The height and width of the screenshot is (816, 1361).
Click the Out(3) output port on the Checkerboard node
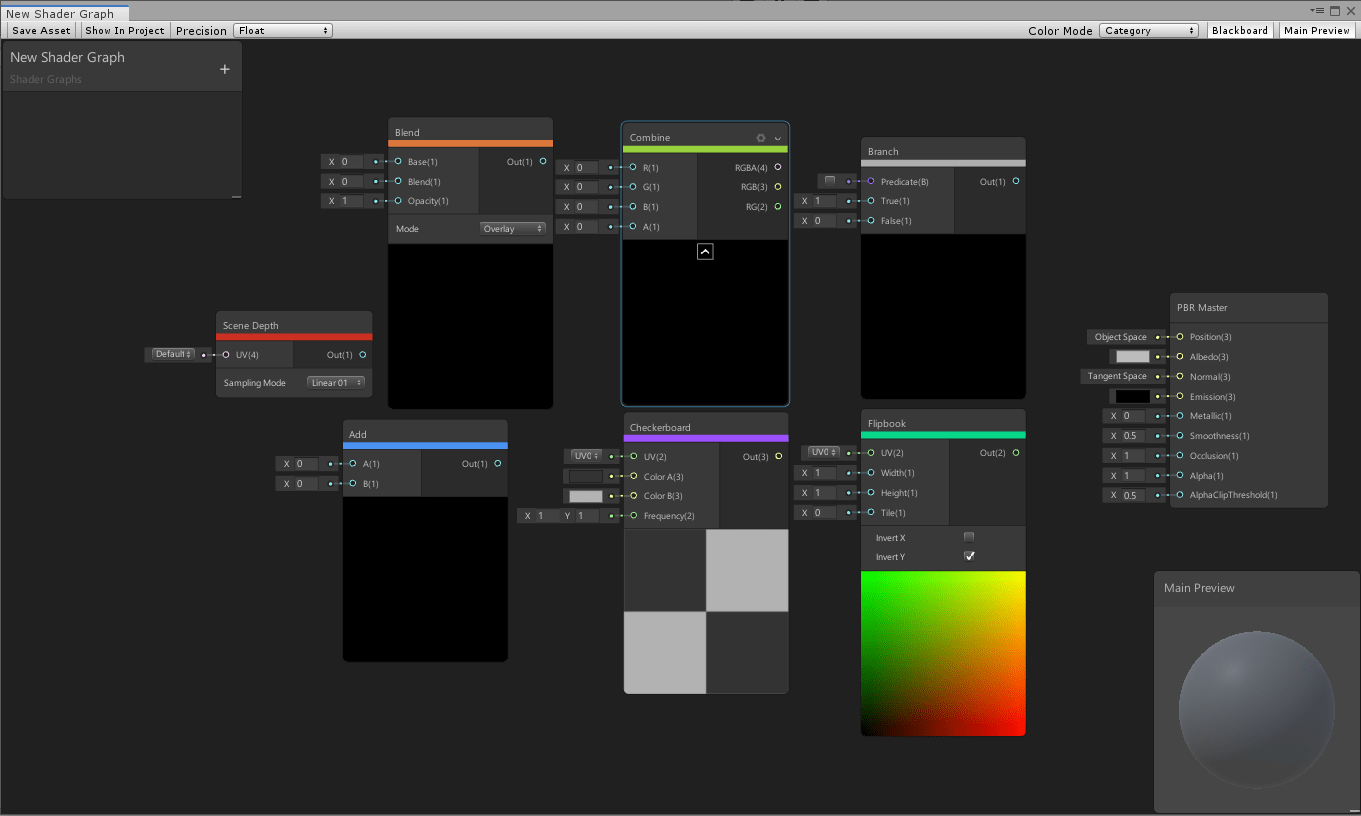click(778, 456)
